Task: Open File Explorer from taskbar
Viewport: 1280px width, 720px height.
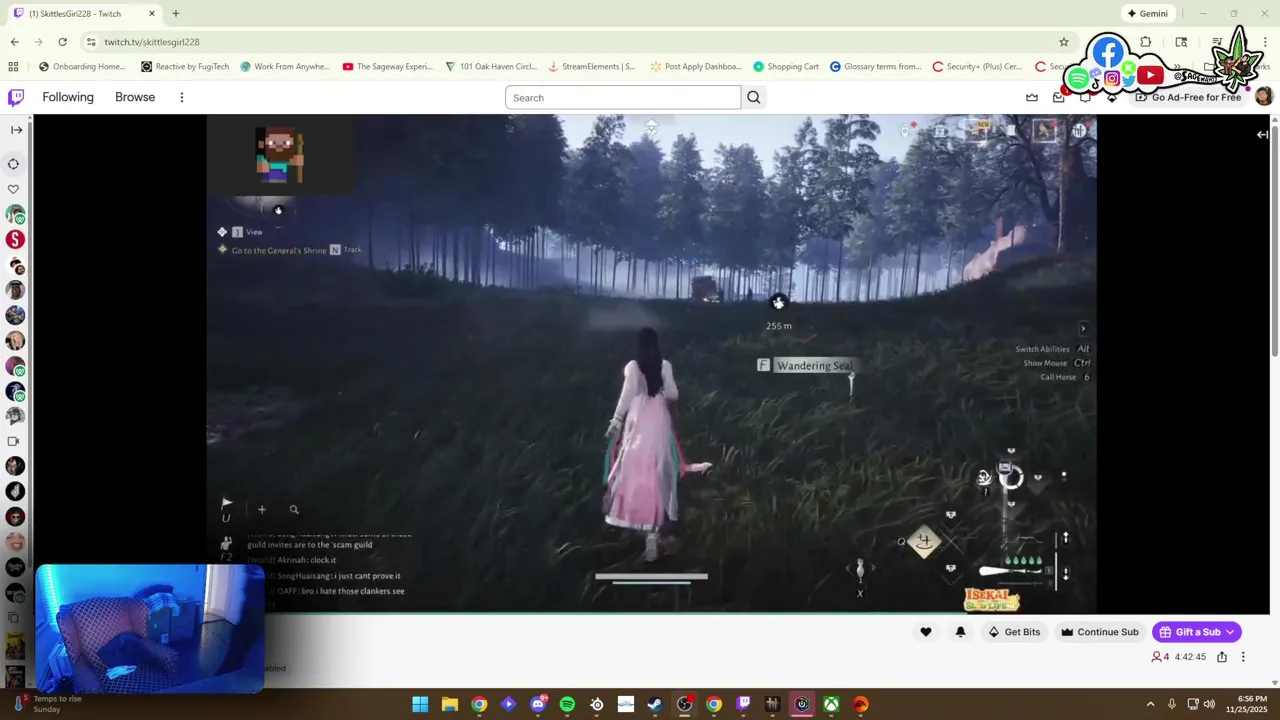Action: (450, 704)
